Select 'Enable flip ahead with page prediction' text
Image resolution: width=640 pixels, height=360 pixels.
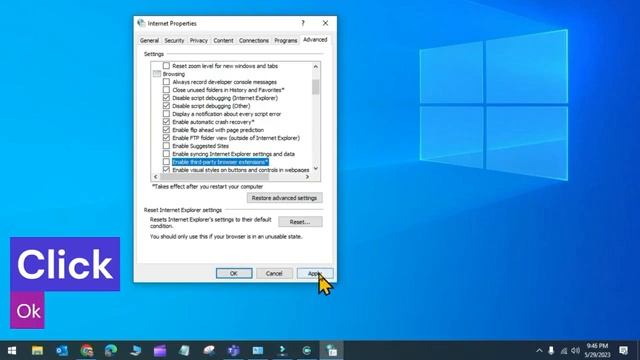[218, 130]
